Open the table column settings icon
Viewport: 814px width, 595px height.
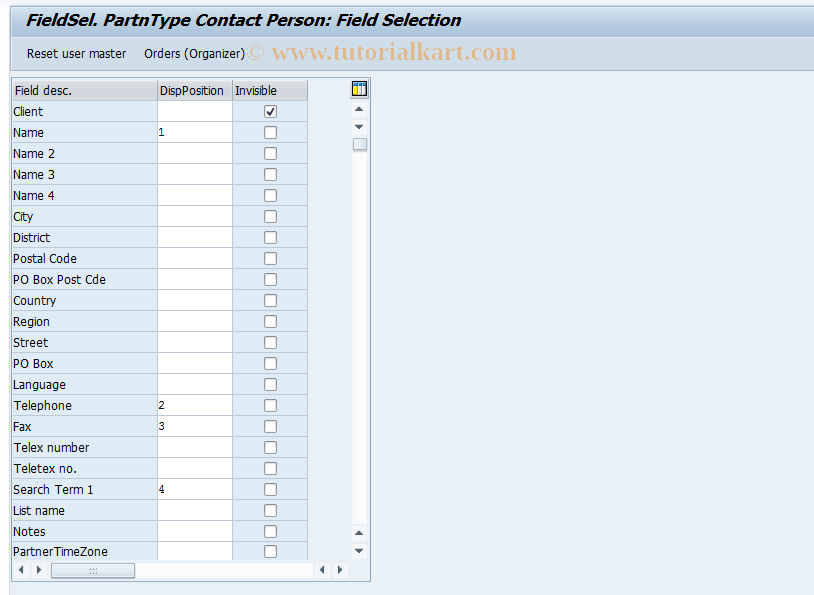[x=359, y=89]
